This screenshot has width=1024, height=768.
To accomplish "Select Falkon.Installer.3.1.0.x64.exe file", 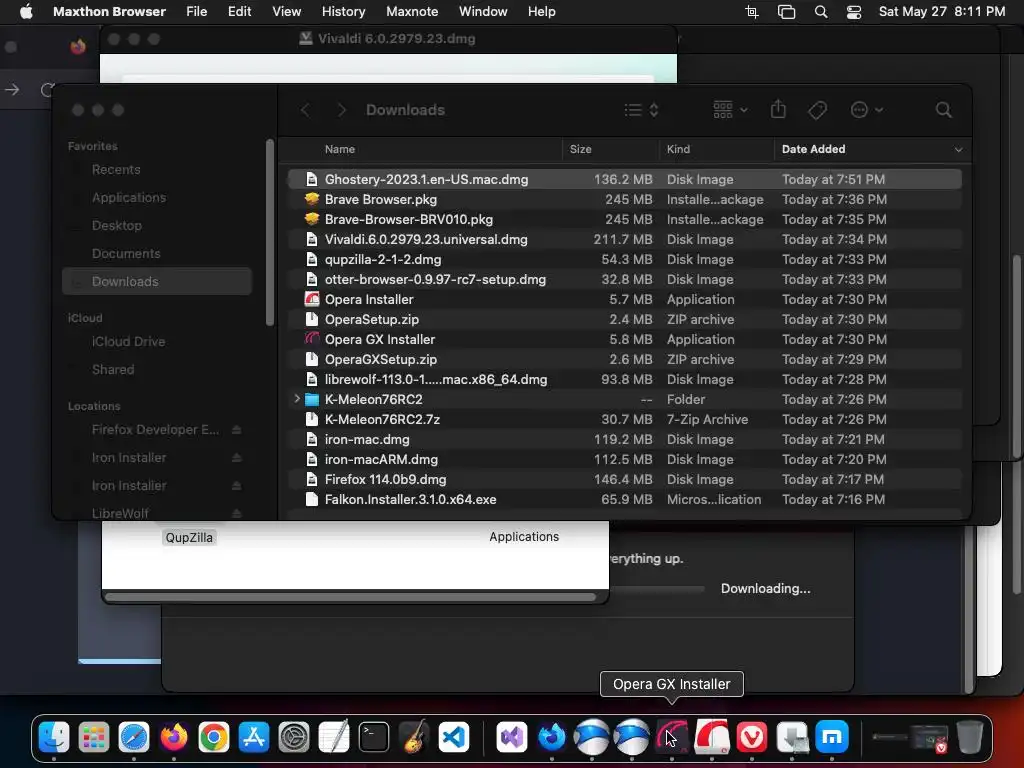I will (x=625, y=499).
